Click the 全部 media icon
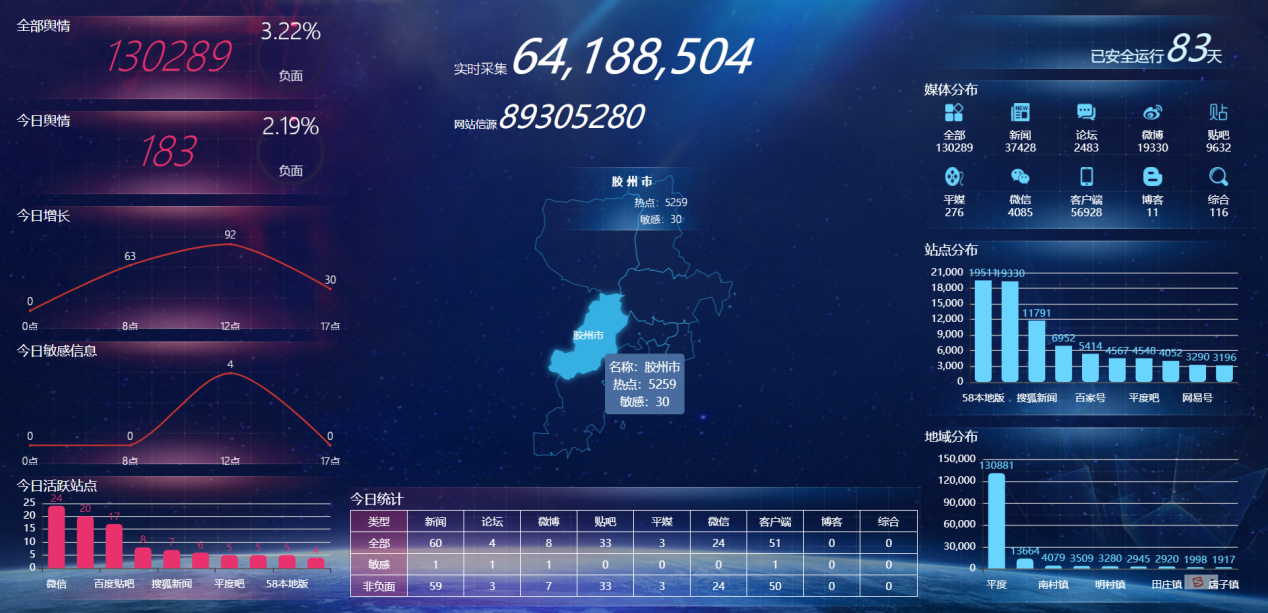This screenshot has width=1268, height=613. pyautogui.click(x=954, y=112)
